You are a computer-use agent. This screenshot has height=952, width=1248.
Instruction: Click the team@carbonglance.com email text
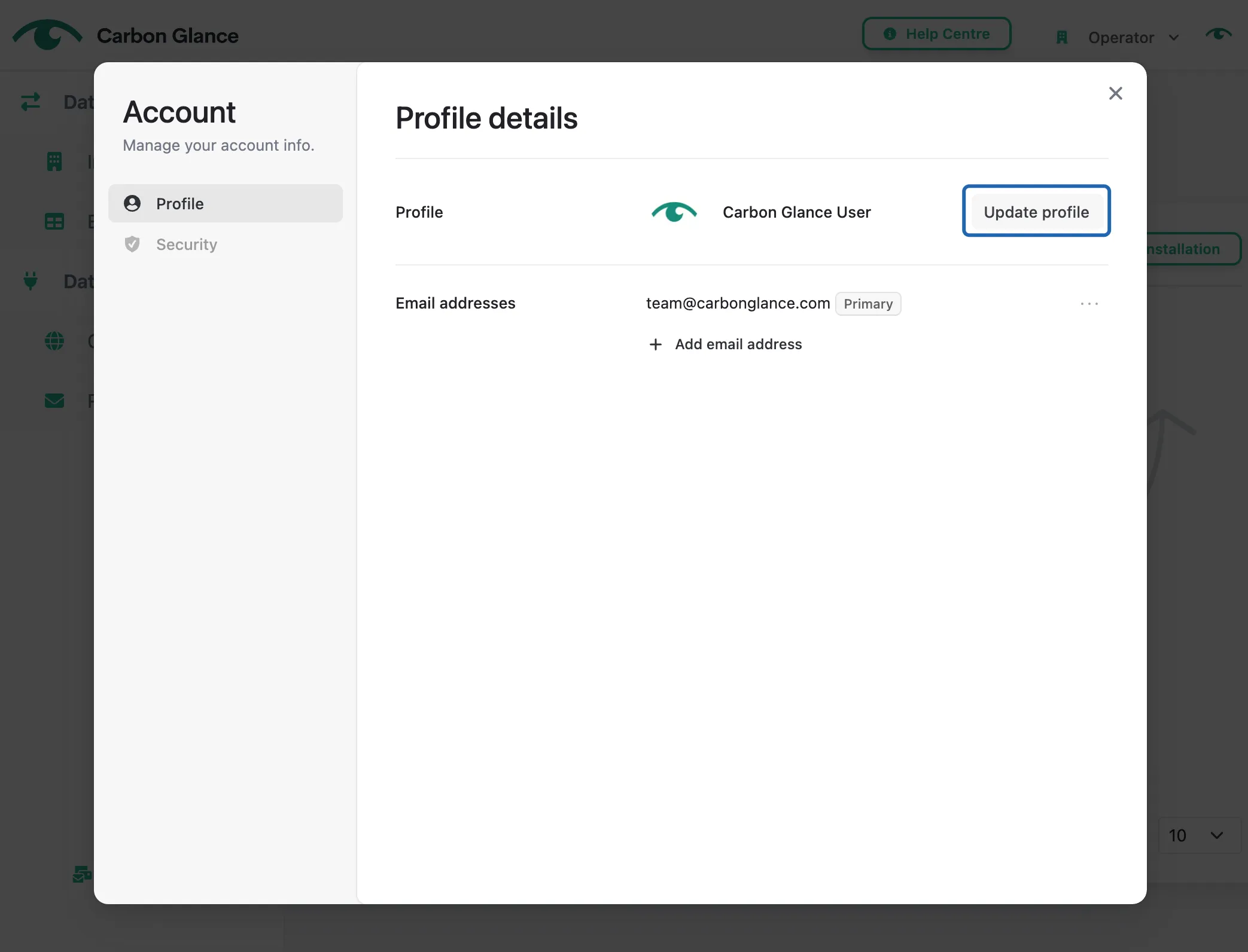pos(738,303)
